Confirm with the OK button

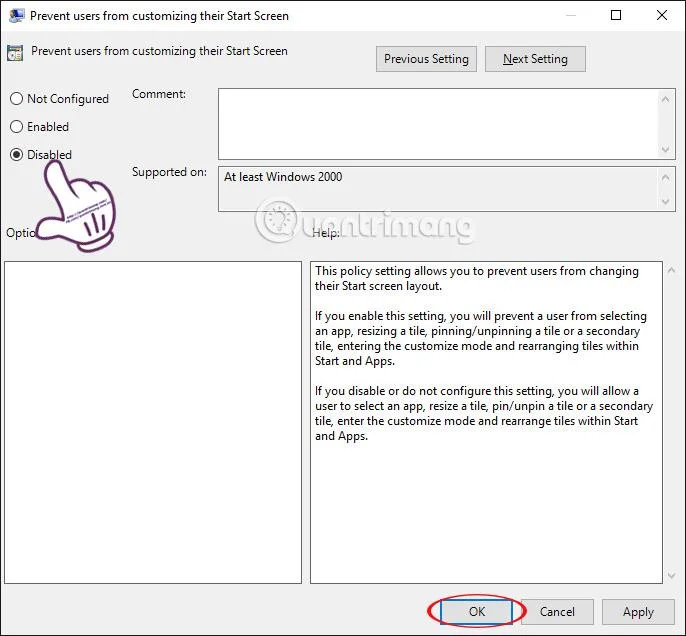476,612
